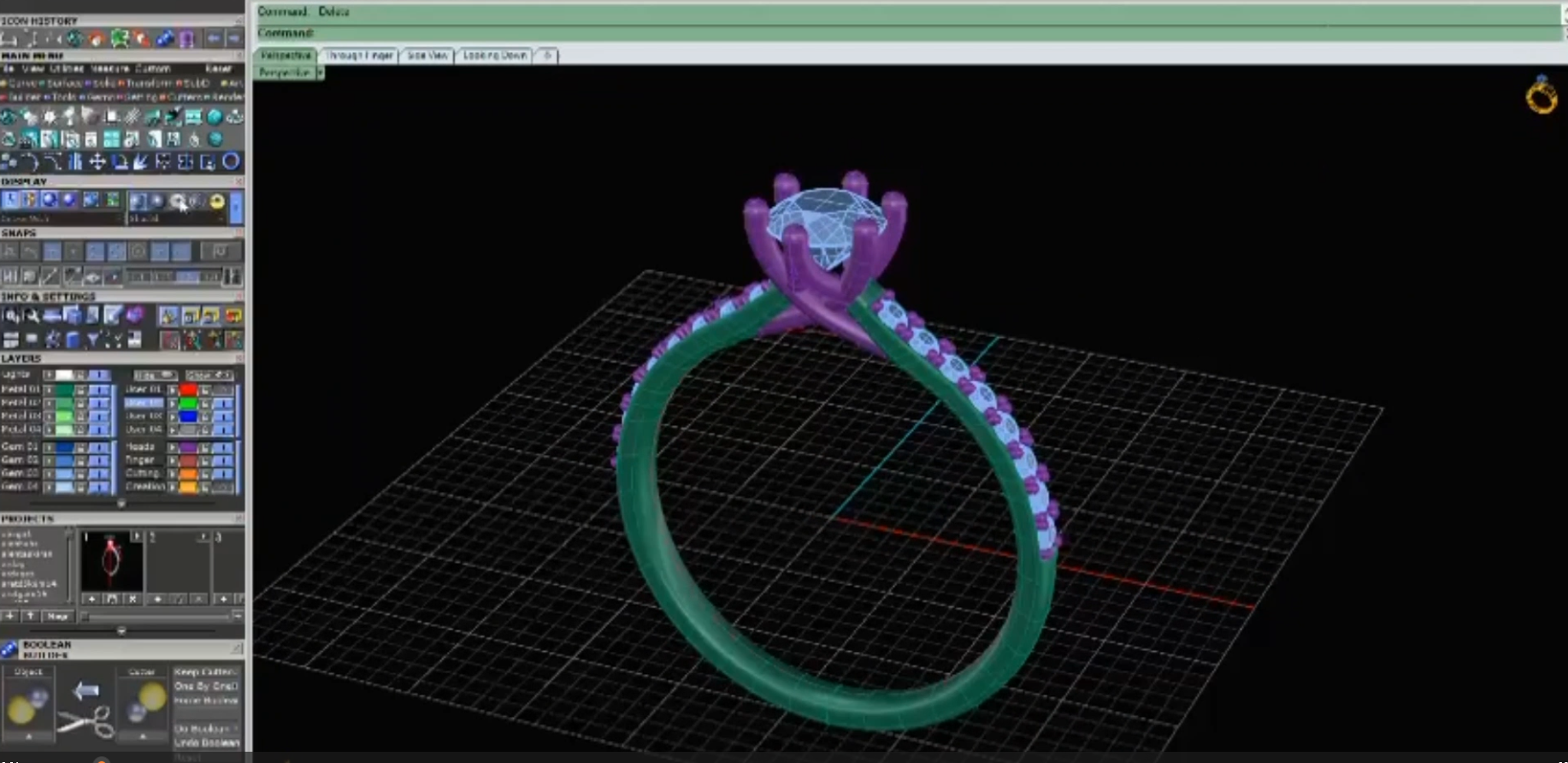Expand the User 01 layer arrow
Viewport: 1568px width, 763px height.
pyautogui.click(x=174, y=389)
